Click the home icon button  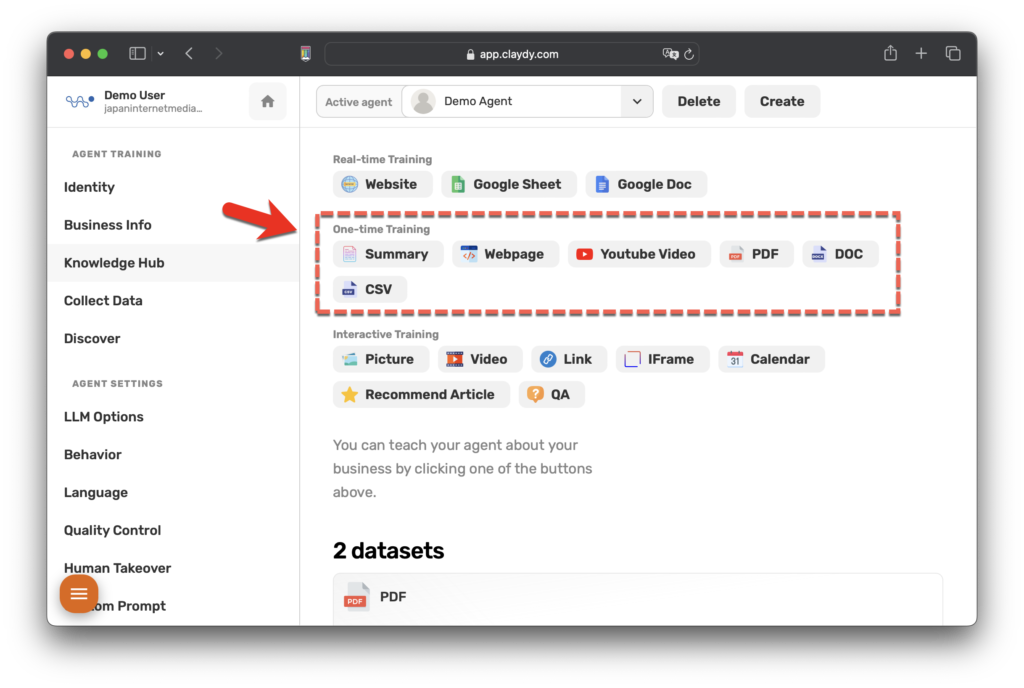[x=267, y=101]
